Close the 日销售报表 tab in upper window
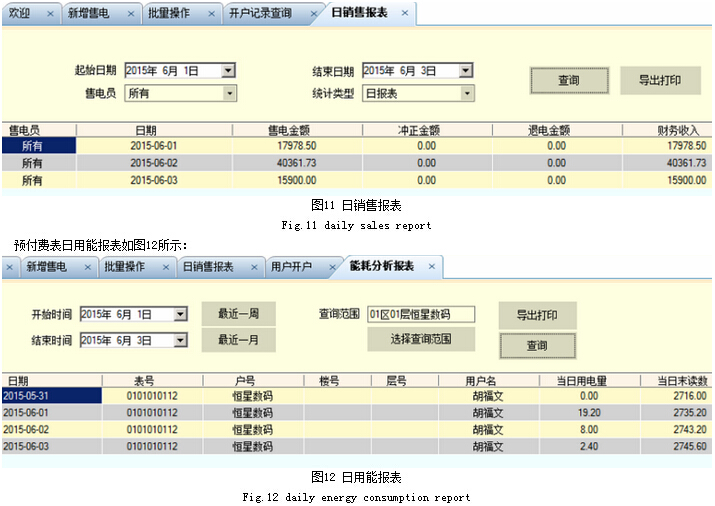Viewport: 715px width, 506px height. [405, 13]
